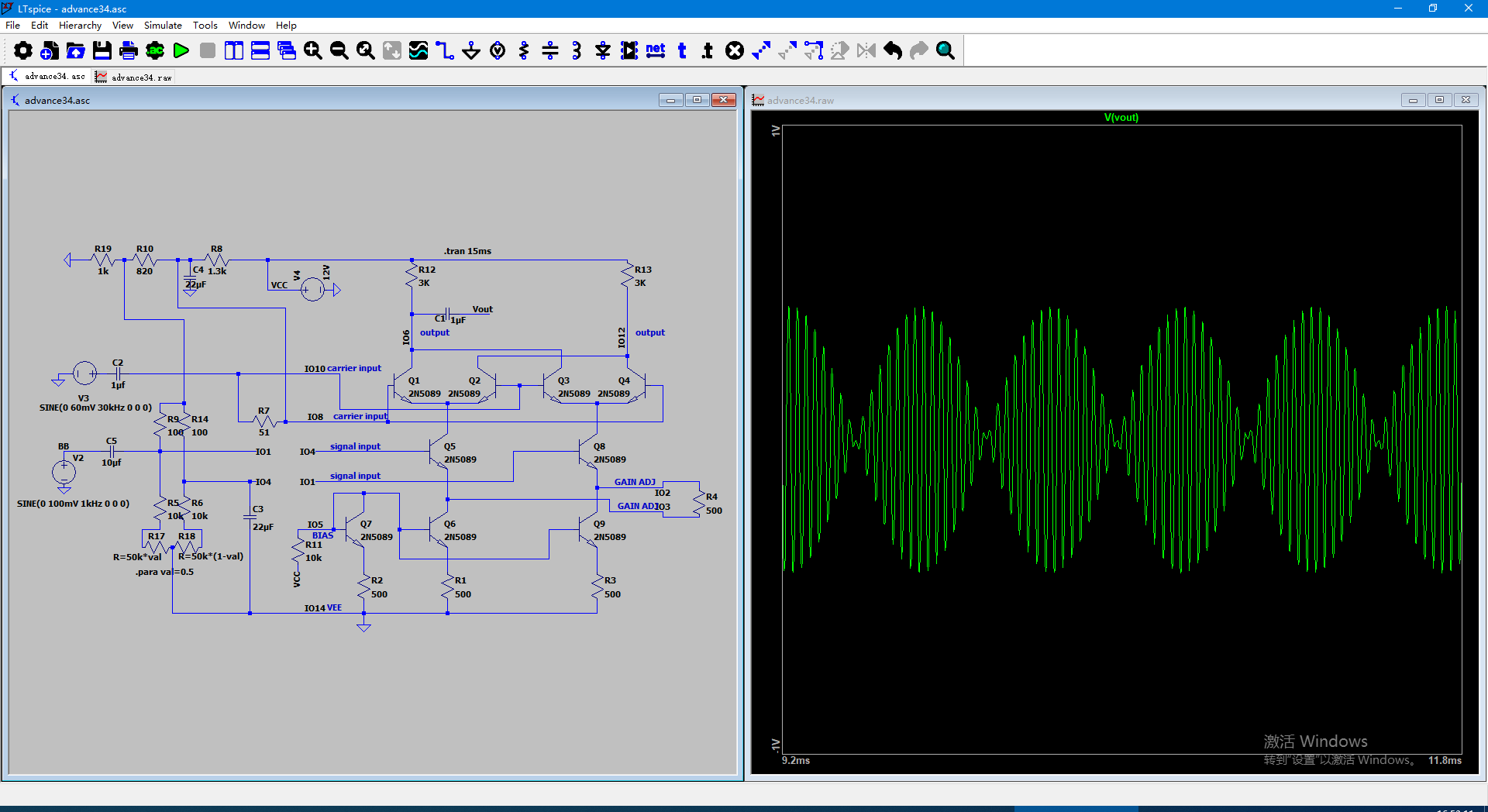Place a Net label
The height and width of the screenshot is (812, 1488).
656,51
